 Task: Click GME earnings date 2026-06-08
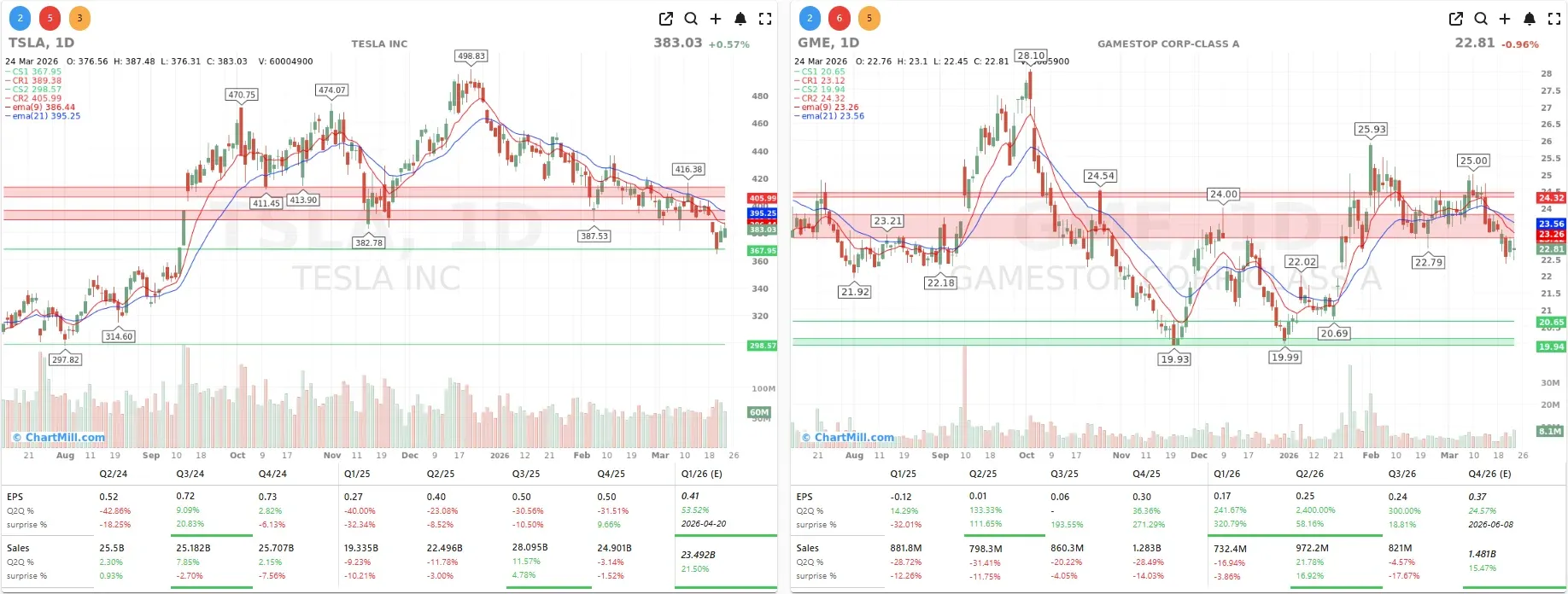[x=1490, y=525]
